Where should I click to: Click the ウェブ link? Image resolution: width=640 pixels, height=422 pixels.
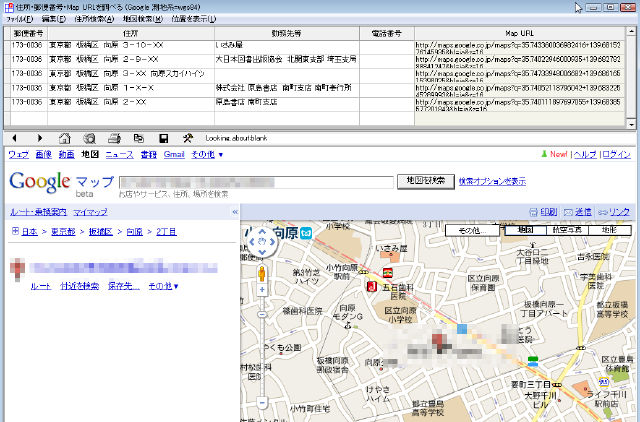click(x=19, y=155)
